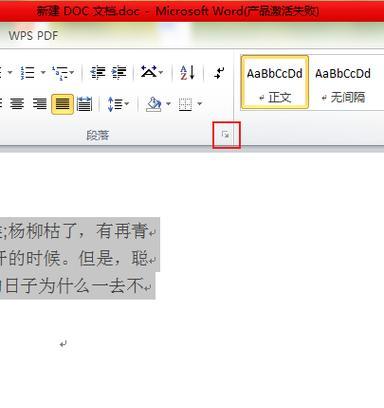Expand the borders dropdown arrow
The image size is (384, 408).
tap(200, 104)
